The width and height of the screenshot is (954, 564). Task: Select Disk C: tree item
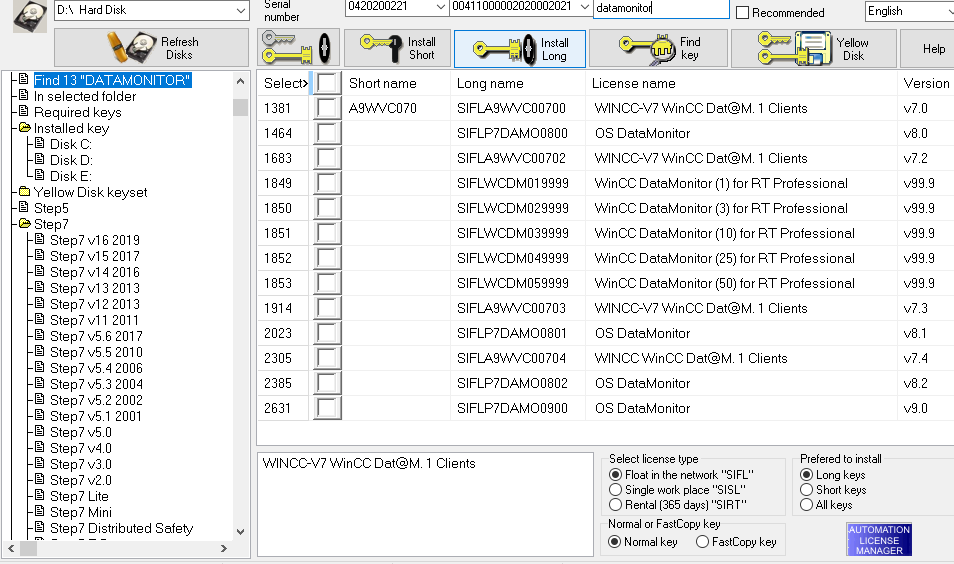(71, 144)
